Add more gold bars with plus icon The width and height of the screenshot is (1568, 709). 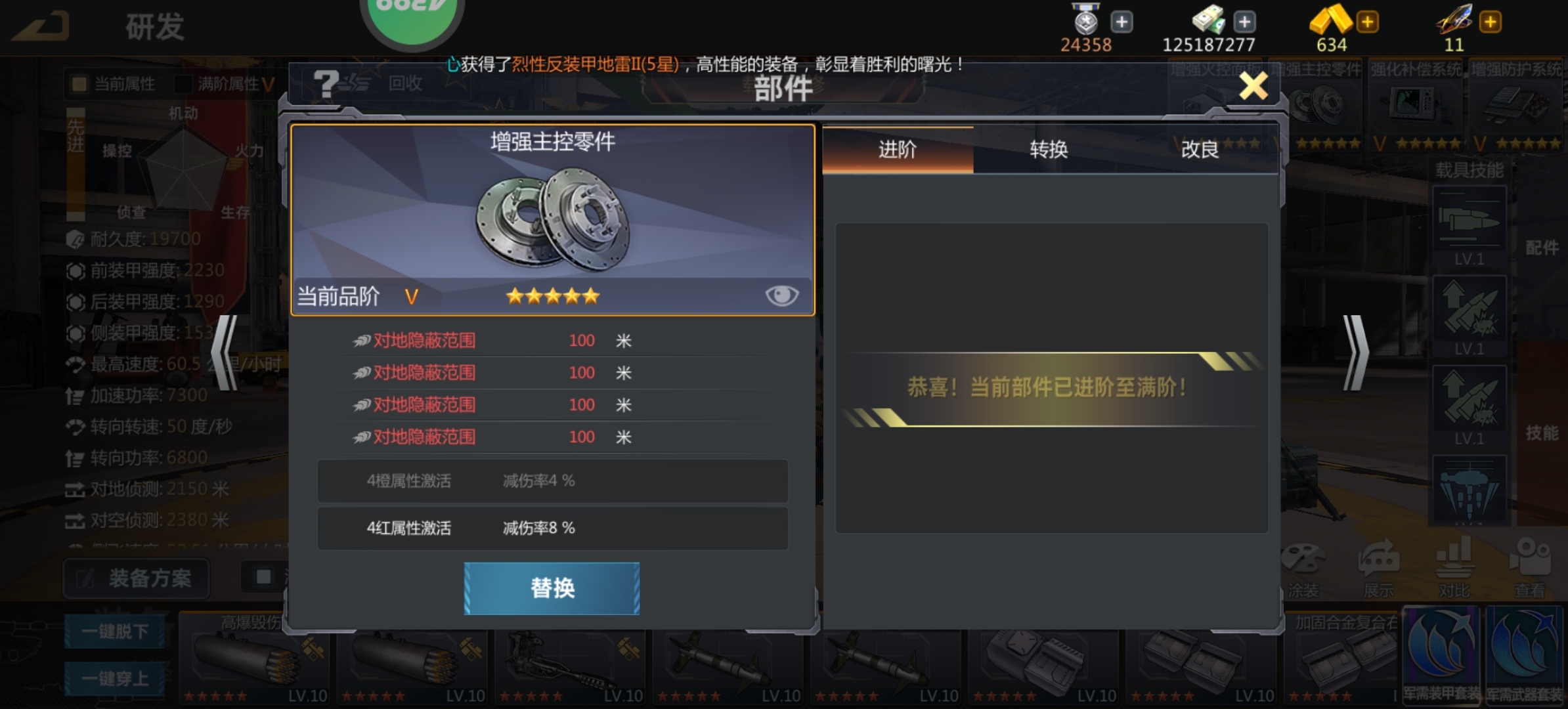tap(1368, 22)
